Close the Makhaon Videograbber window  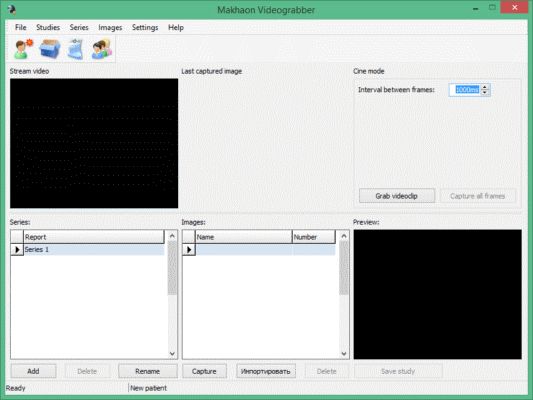(514, 7)
